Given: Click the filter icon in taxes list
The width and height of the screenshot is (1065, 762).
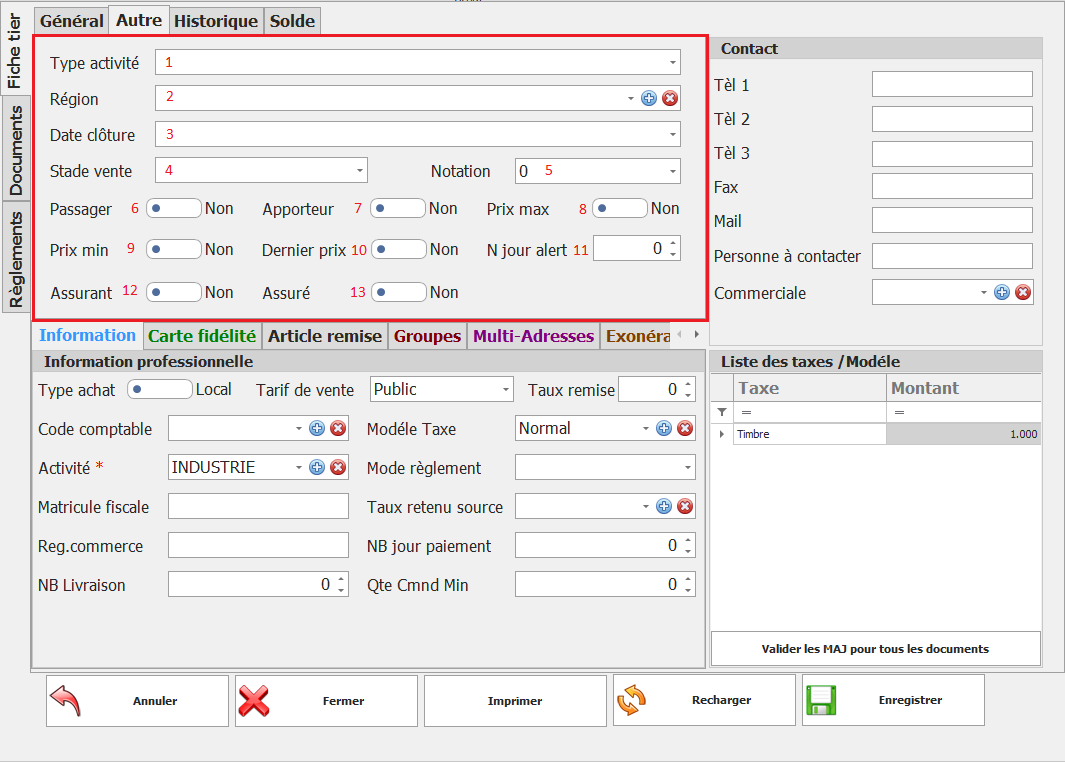Looking at the screenshot, I should click(x=722, y=412).
